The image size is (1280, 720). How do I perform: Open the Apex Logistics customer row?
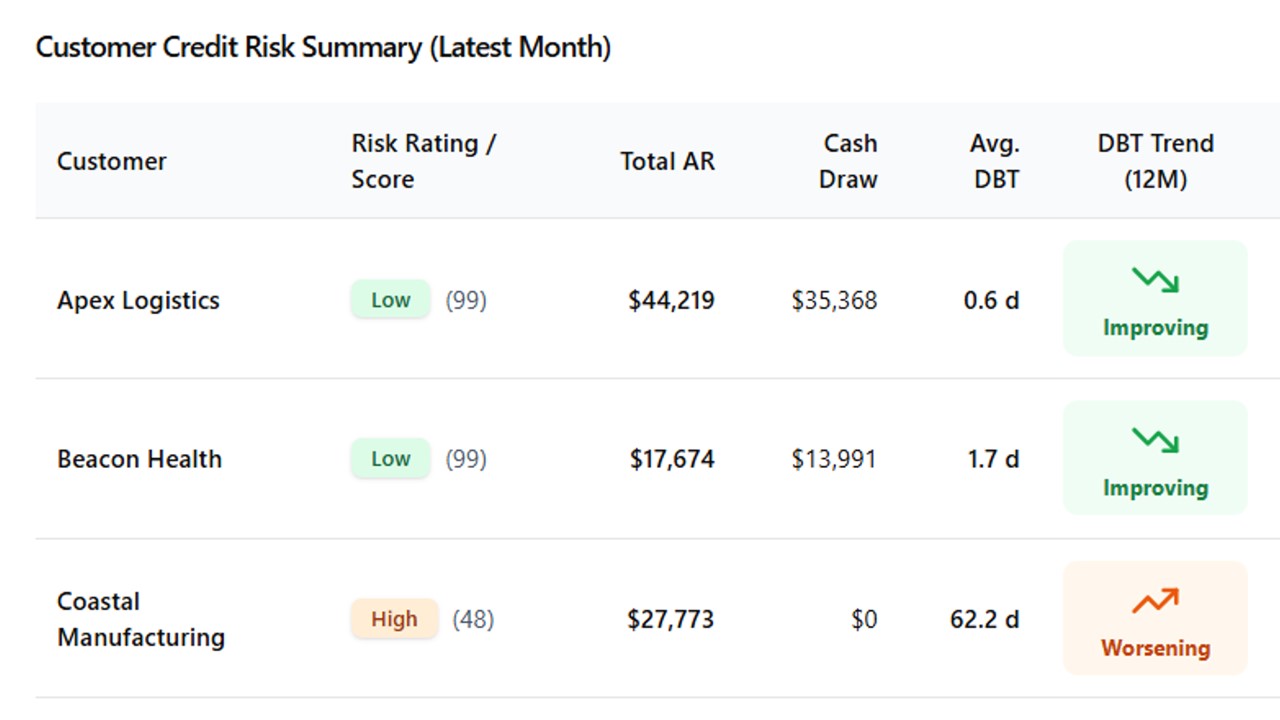coord(138,300)
